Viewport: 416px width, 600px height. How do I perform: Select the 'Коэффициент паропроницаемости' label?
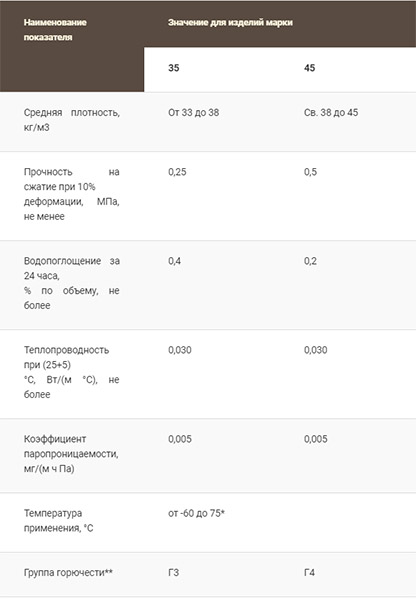tap(71, 454)
